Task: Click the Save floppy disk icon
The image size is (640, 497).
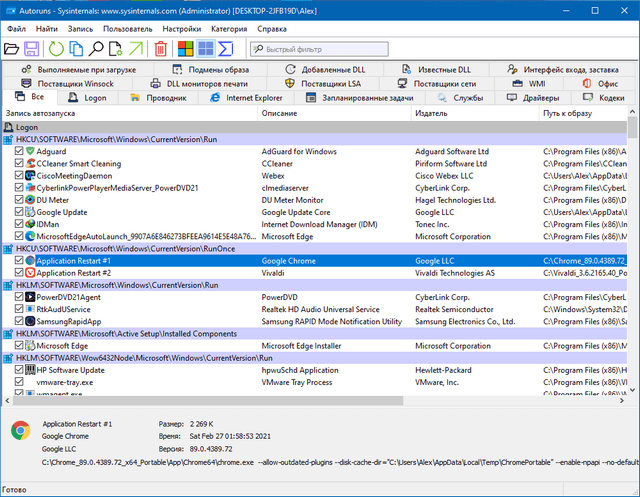Action: [x=32, y=49]
